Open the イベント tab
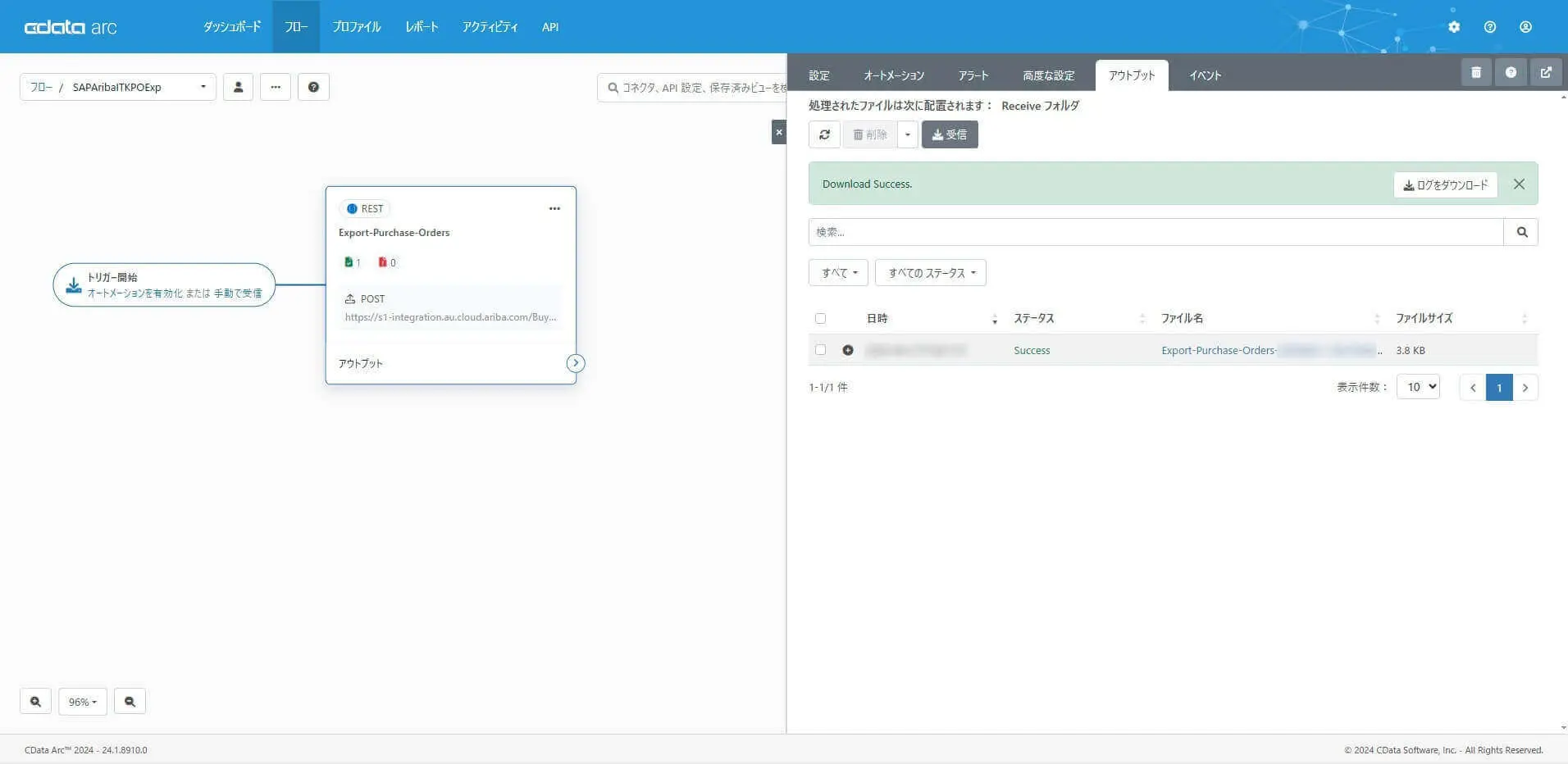 click(x=1206, y=75)
